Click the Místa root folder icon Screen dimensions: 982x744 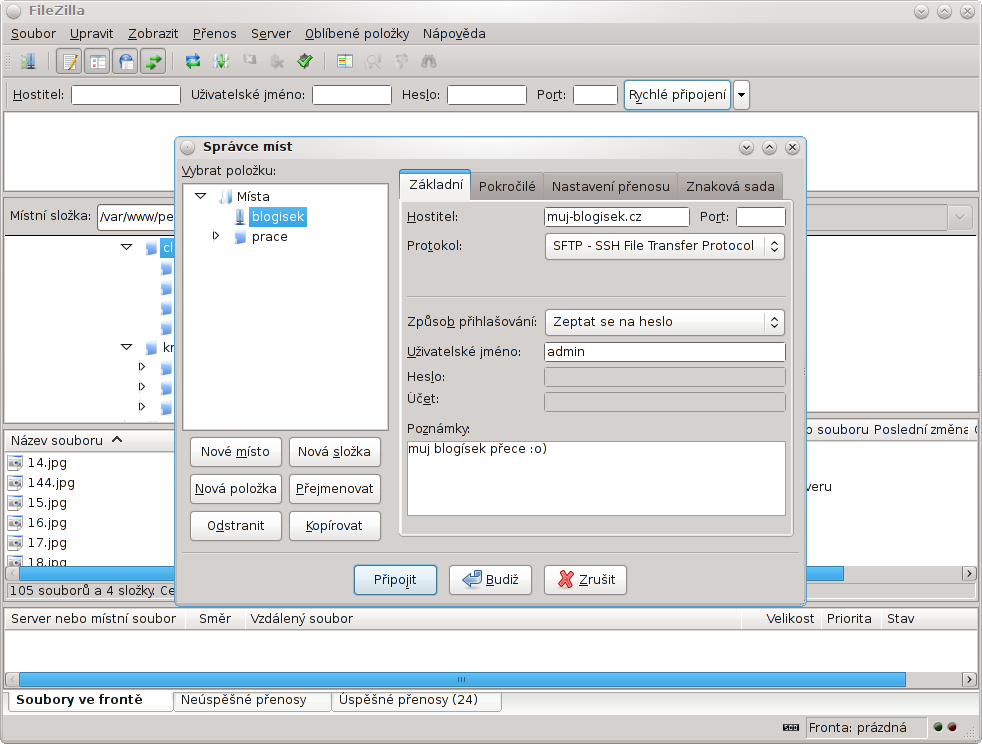[x=225, y=197]
